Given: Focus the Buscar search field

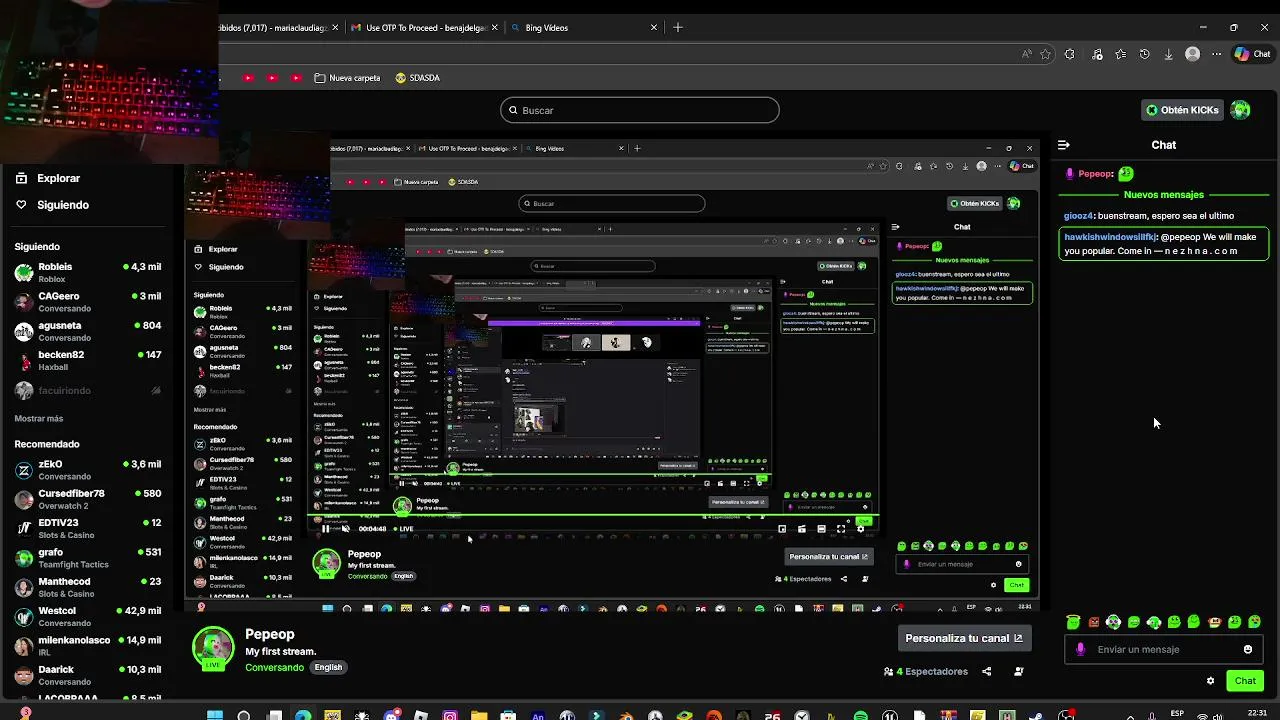Looking at the screenshot, I should tap(640, 110).
